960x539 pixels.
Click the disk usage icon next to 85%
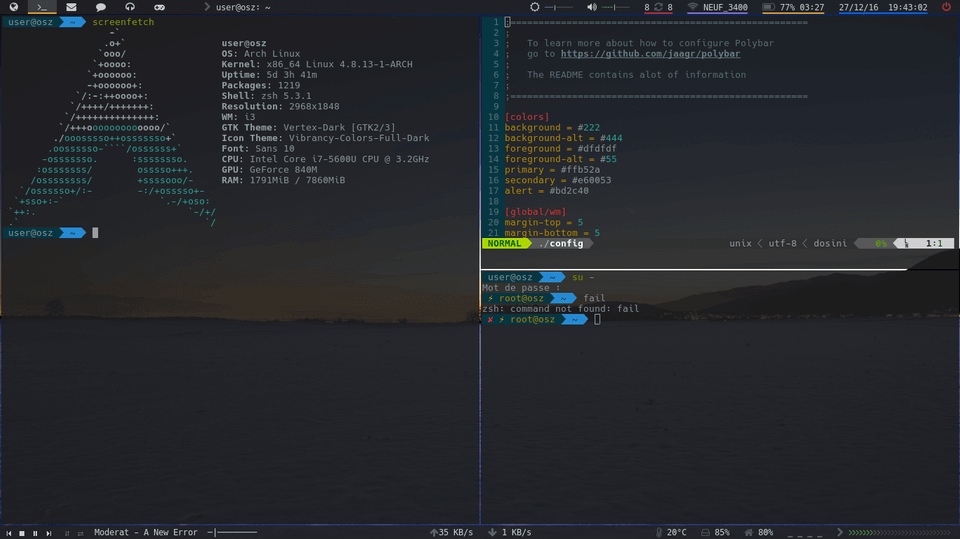point(705,532)
